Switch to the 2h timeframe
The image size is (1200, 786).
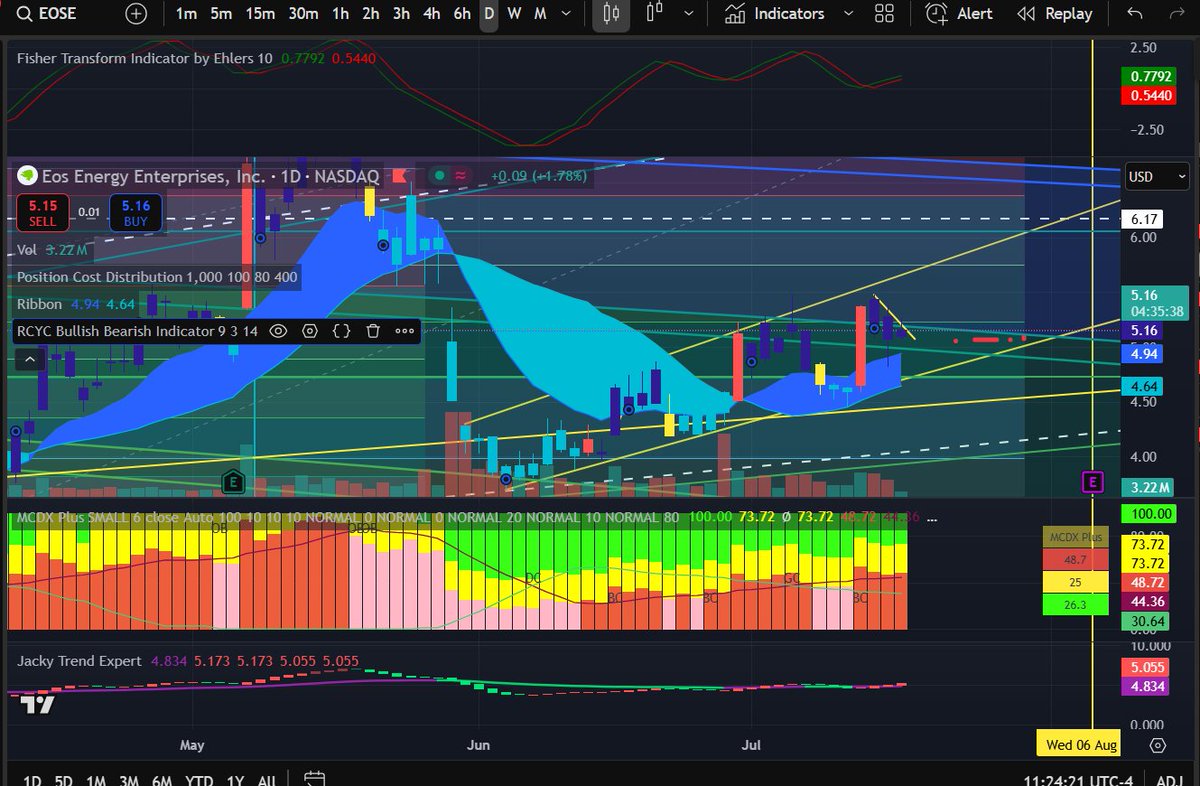click(x=371, y=14)
